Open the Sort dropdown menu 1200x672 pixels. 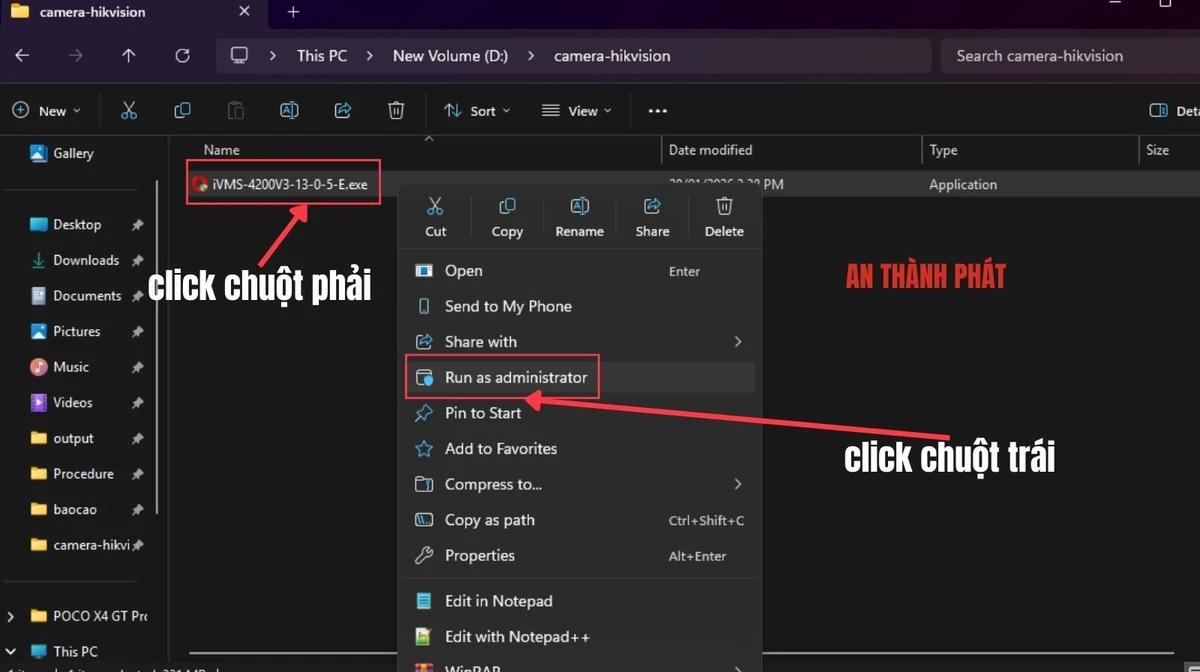(x=477, y=111)
